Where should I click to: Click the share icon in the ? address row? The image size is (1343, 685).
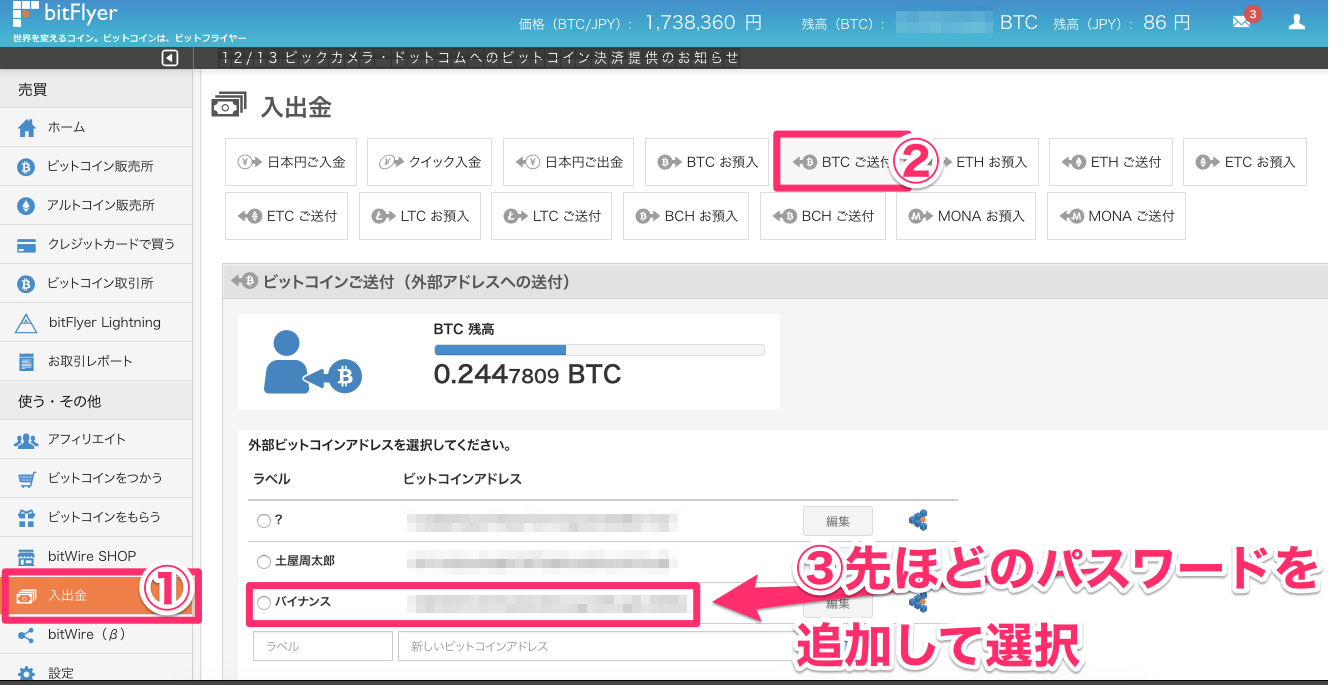tap(917, 520)
